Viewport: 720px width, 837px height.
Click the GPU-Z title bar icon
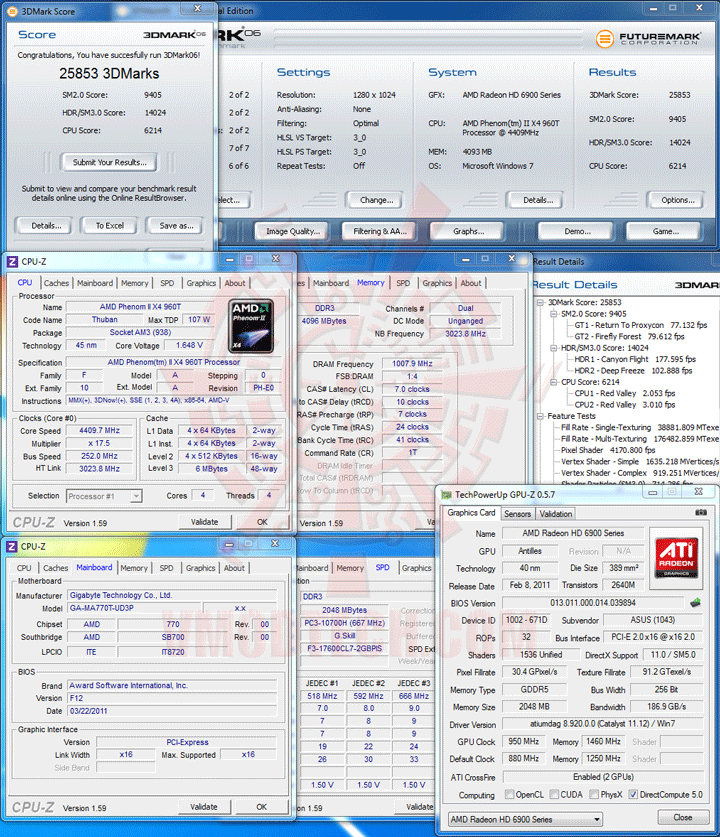(x=446, y=495)
